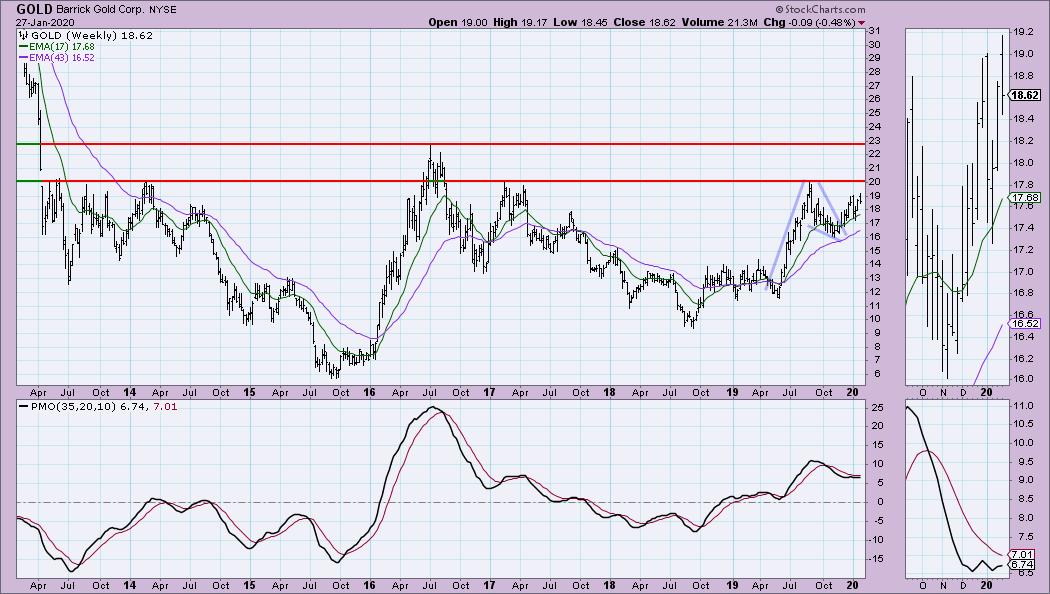The image size is (1050, 594).
Task: Click the EMA(17) 17.68 legend label
Action: [62, 47]
